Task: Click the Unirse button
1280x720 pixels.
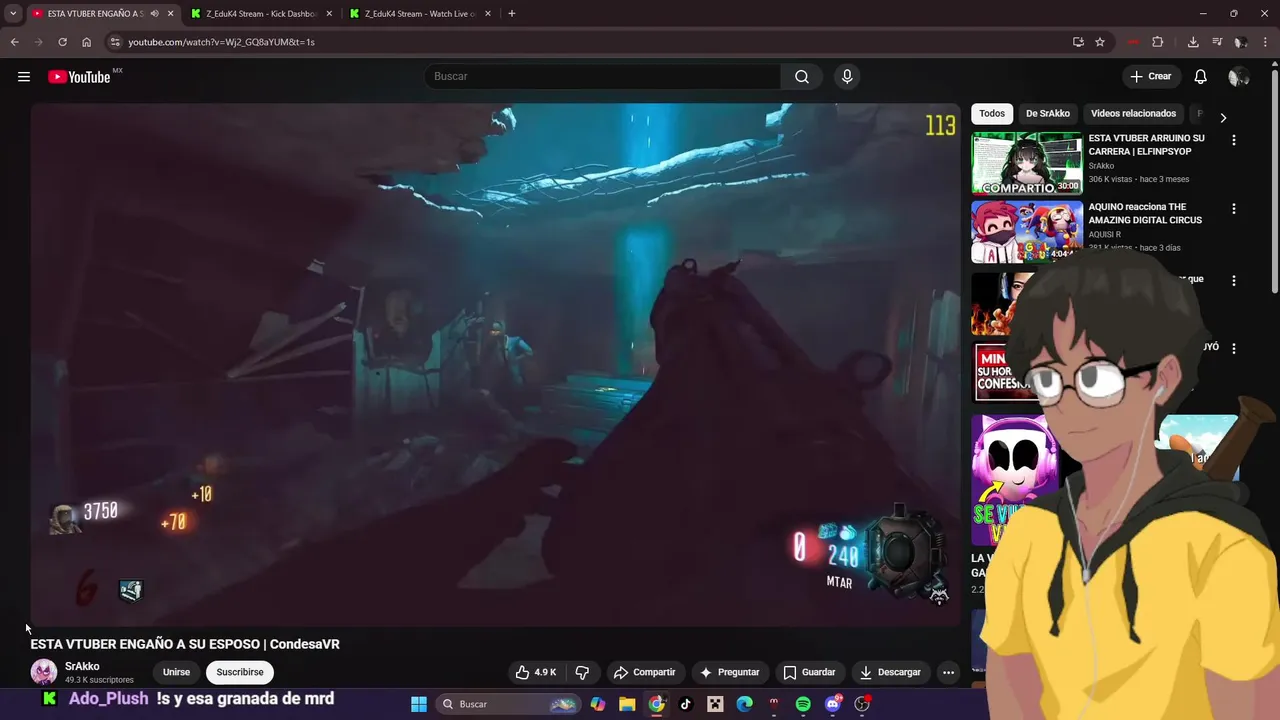Action: (x=176, y=672)
